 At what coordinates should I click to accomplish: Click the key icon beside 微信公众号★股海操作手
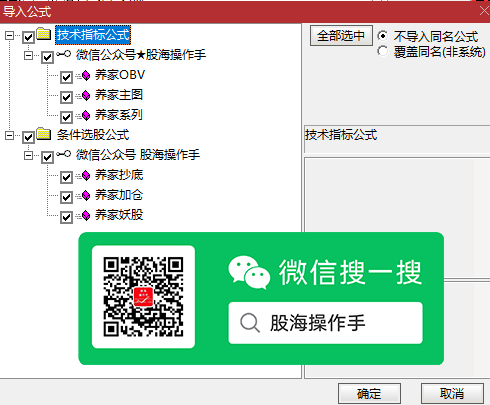[63, 54]
